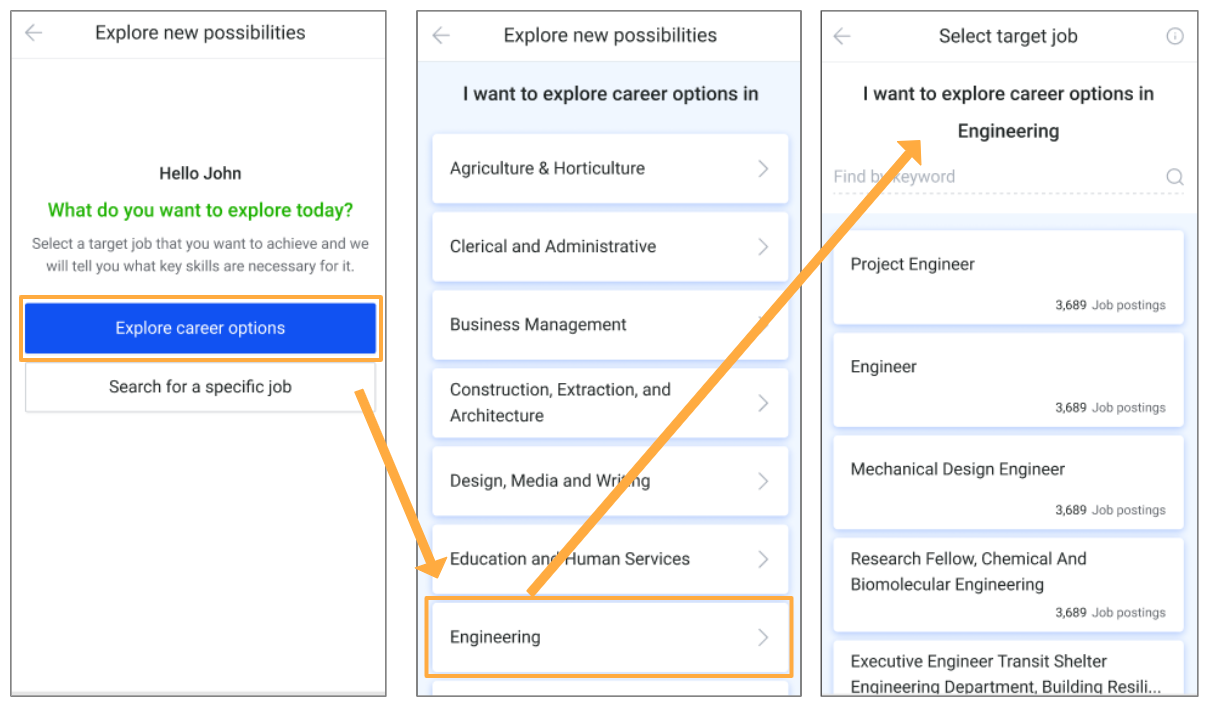Viewport: 1208px width, 708px height.
Task: Select Executive Engineer Transit Shelter job
Action: (1008, 668)
